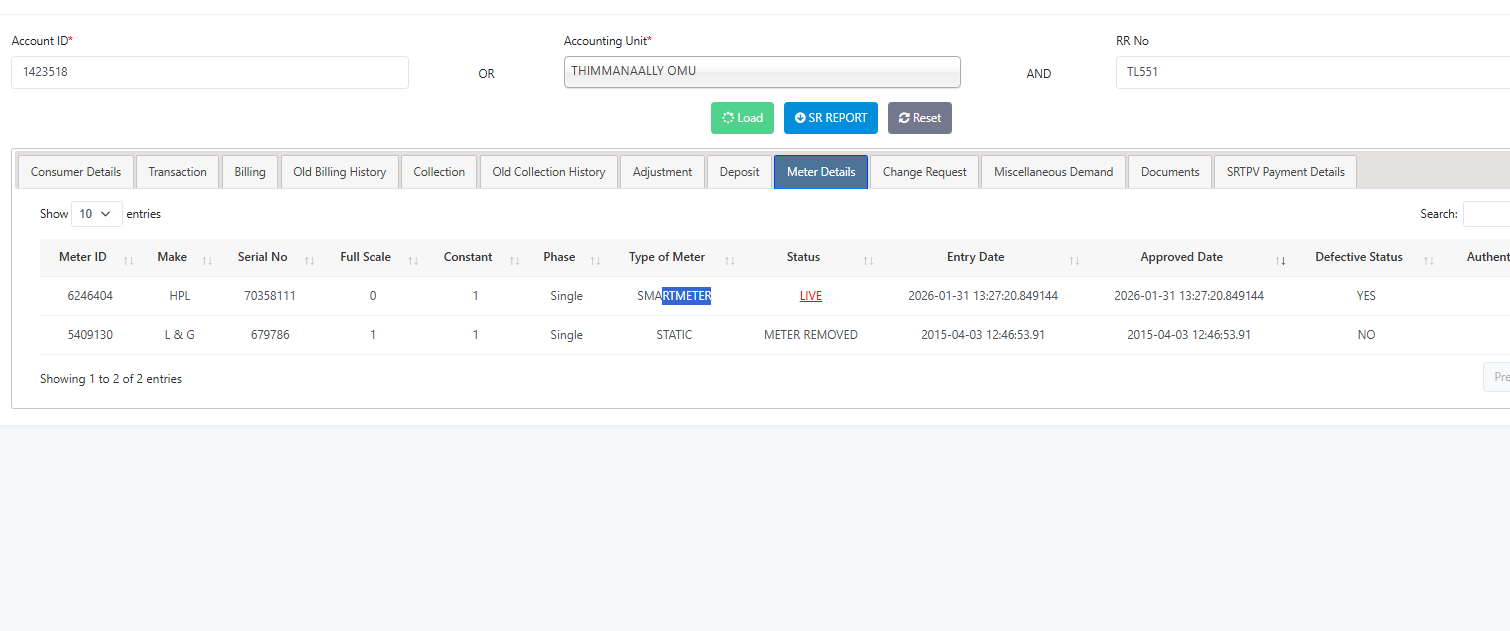Sort by Constant column arrows
The width and height of the screenshot is (1510, 631).
point(514,261)
